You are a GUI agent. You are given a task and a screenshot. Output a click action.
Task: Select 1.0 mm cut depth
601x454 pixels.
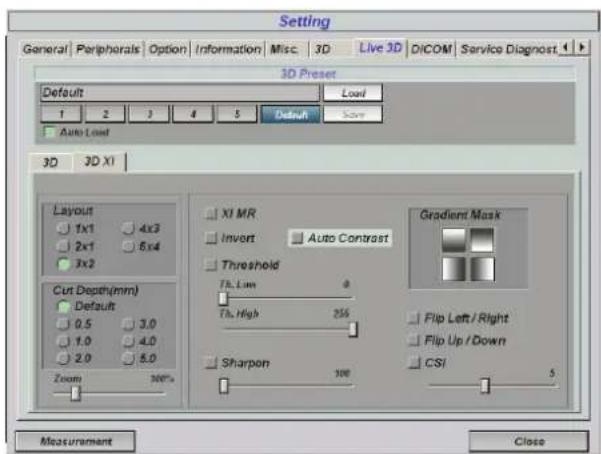[x=63, y=341]
